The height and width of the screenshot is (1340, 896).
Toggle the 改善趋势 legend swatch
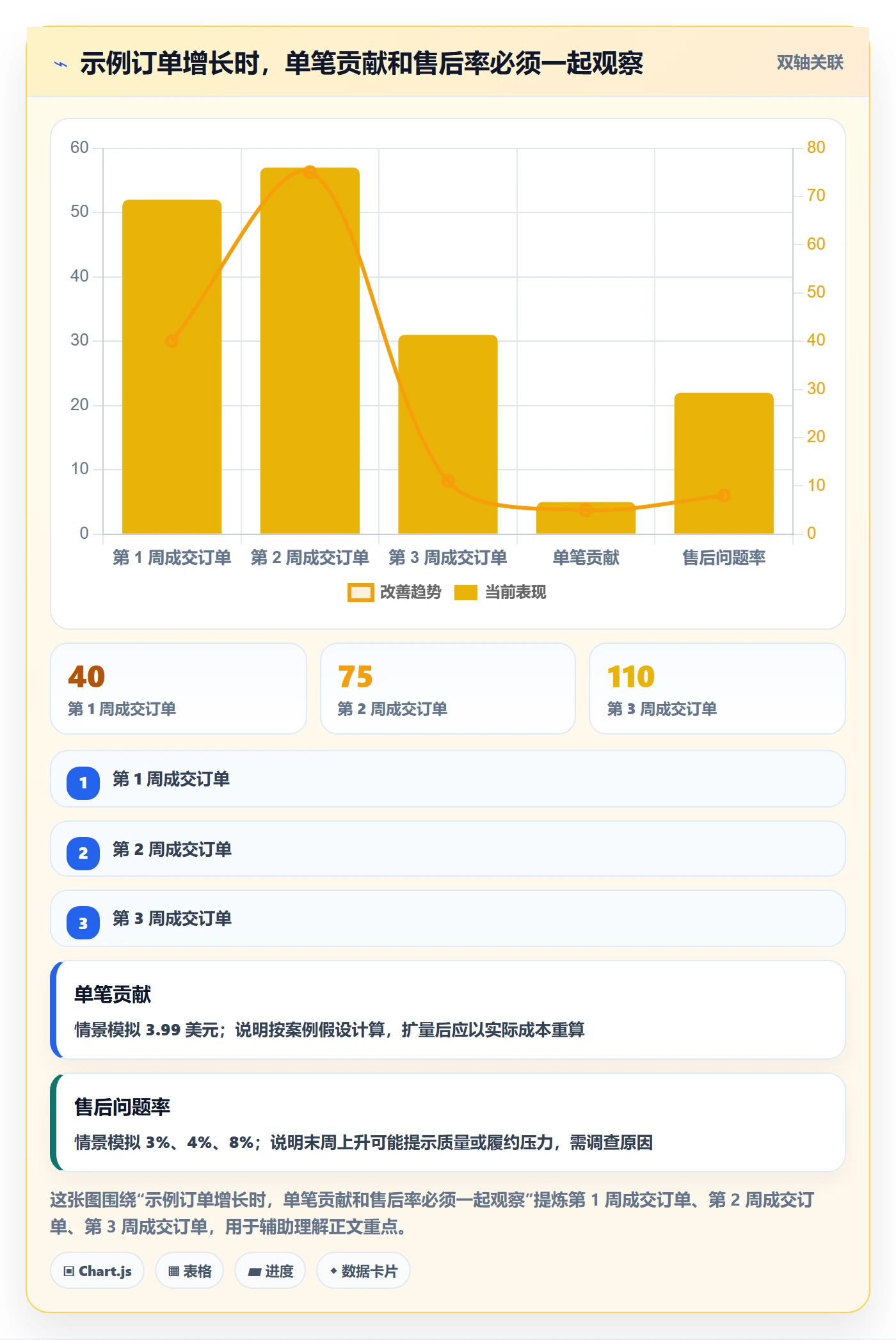click(x=360, y=593)
